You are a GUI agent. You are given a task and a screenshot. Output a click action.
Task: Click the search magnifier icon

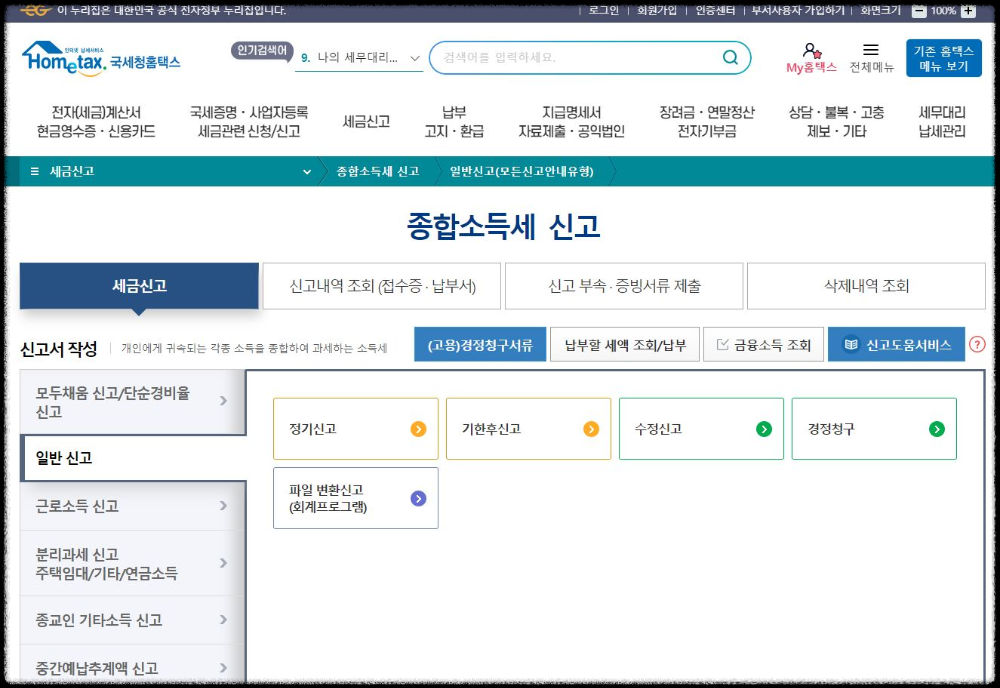(x=731, y=57)
